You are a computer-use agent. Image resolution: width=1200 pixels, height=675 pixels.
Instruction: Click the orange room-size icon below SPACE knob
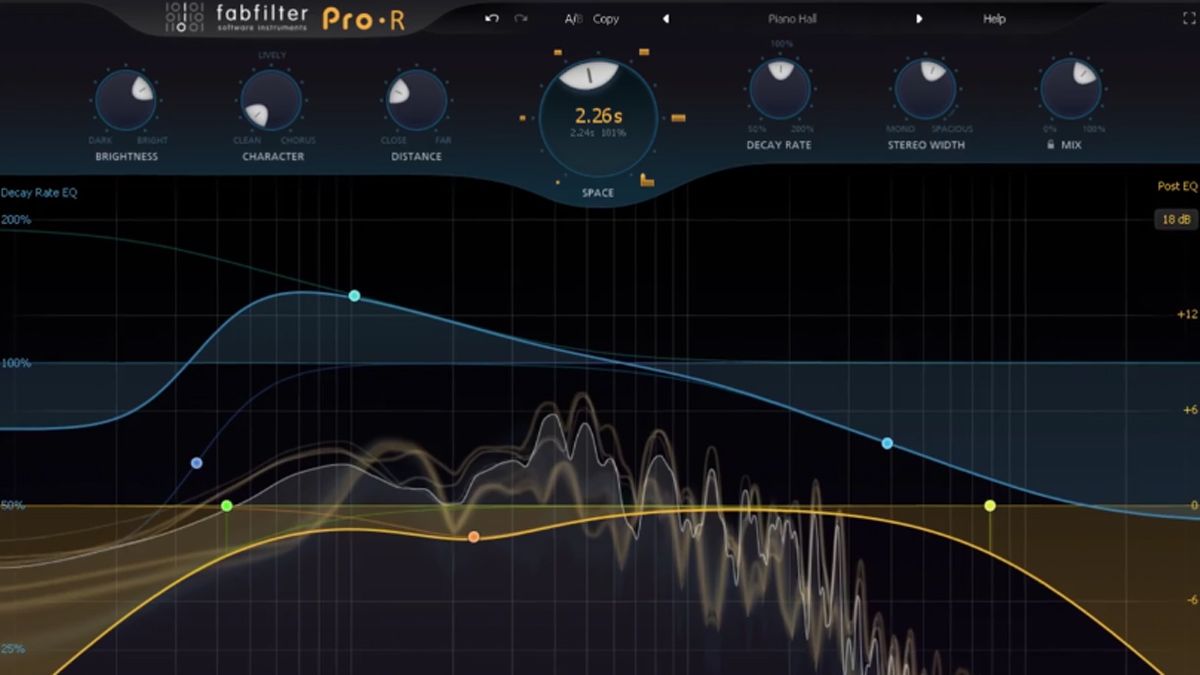click(x=648, y=180)
